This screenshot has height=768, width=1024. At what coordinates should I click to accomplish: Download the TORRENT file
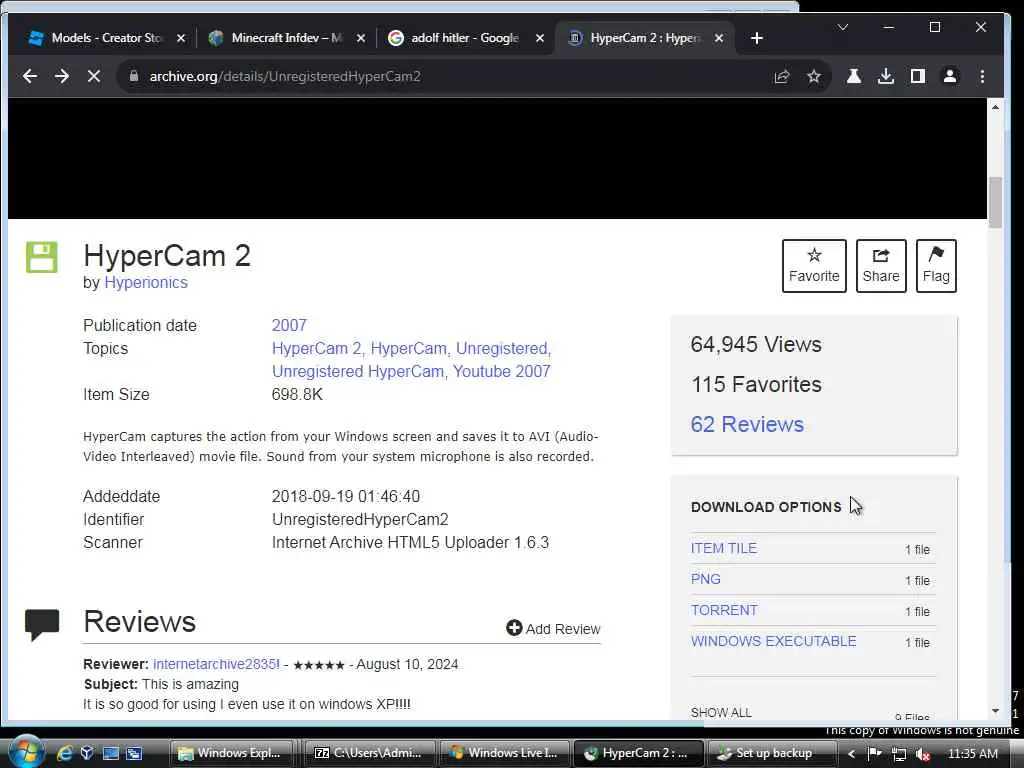click(x=724, y=611)
